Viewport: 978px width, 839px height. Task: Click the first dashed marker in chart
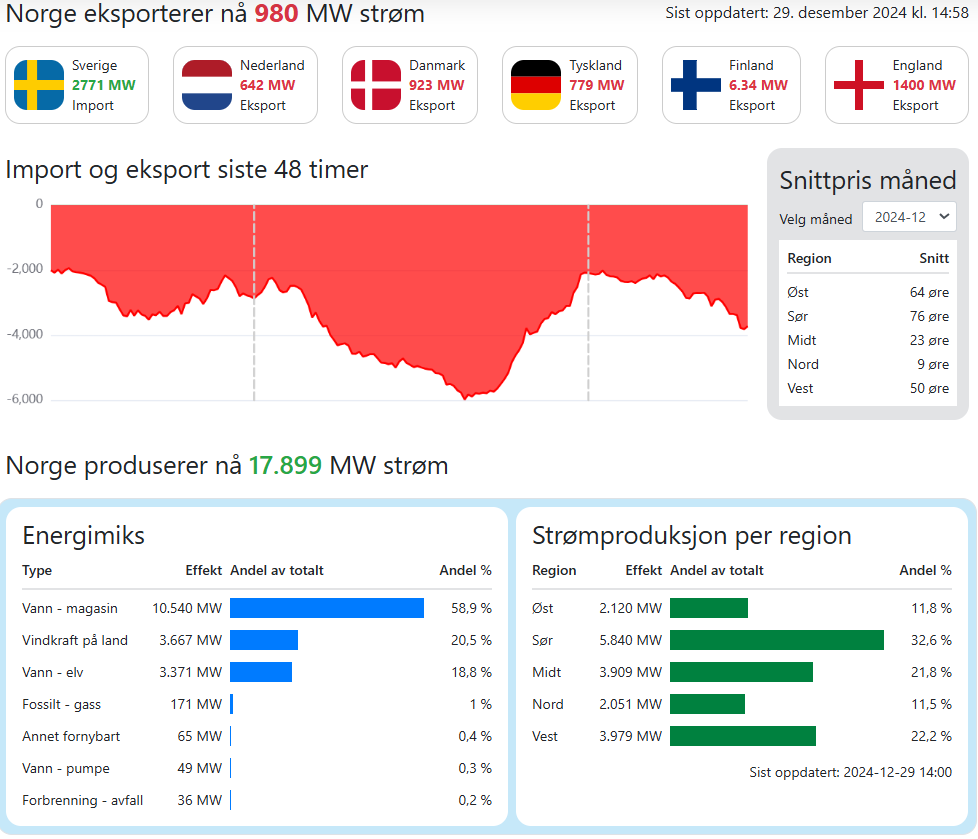(x=254, y=303)
